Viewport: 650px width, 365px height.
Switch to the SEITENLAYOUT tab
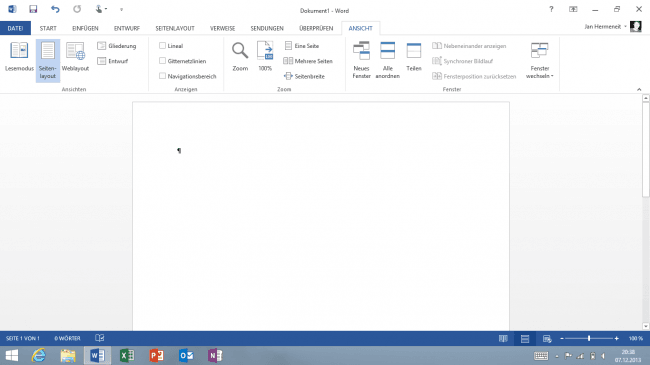point(175,28)
